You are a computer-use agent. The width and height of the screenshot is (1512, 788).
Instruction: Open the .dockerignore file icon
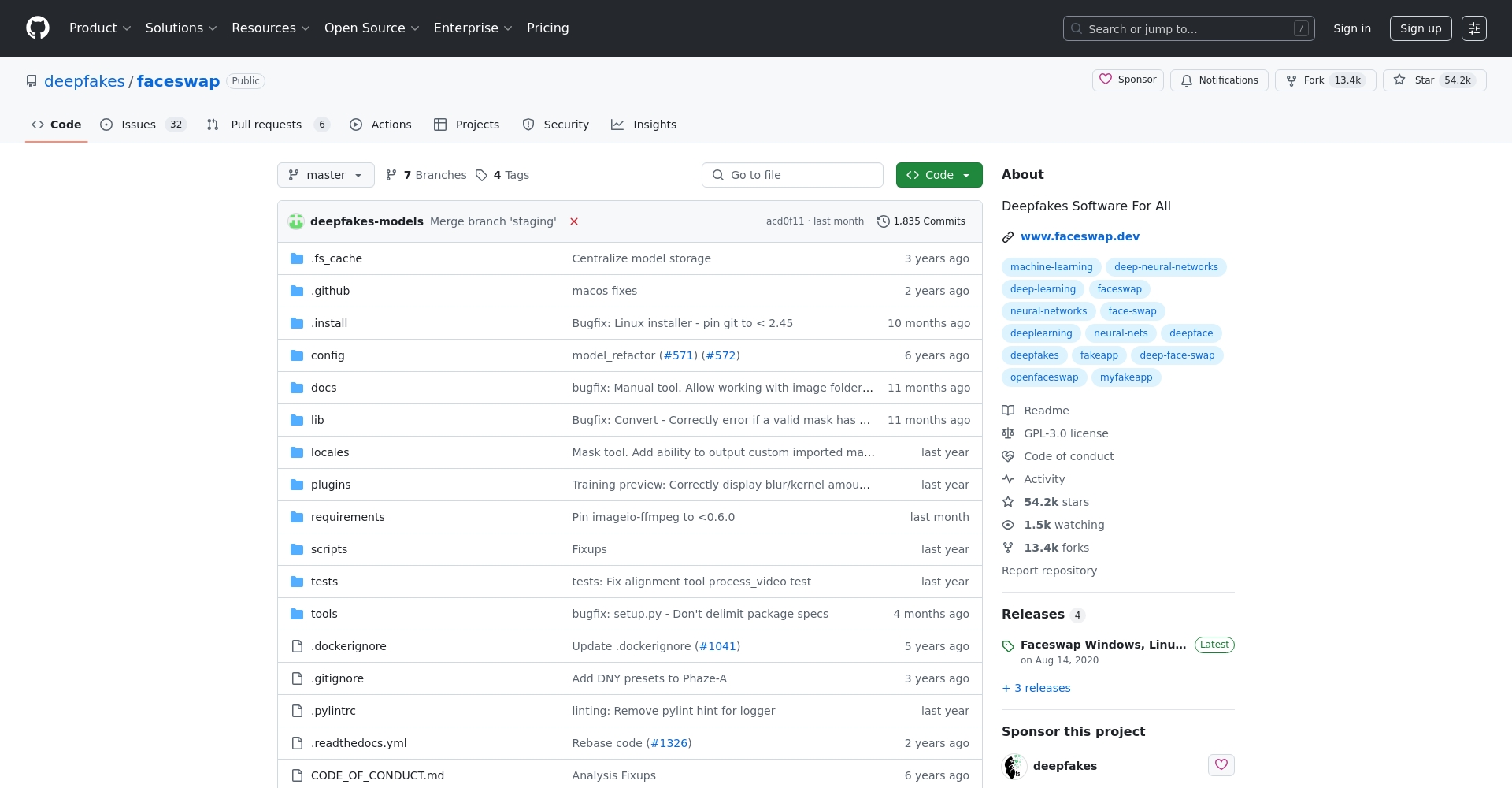297,646
